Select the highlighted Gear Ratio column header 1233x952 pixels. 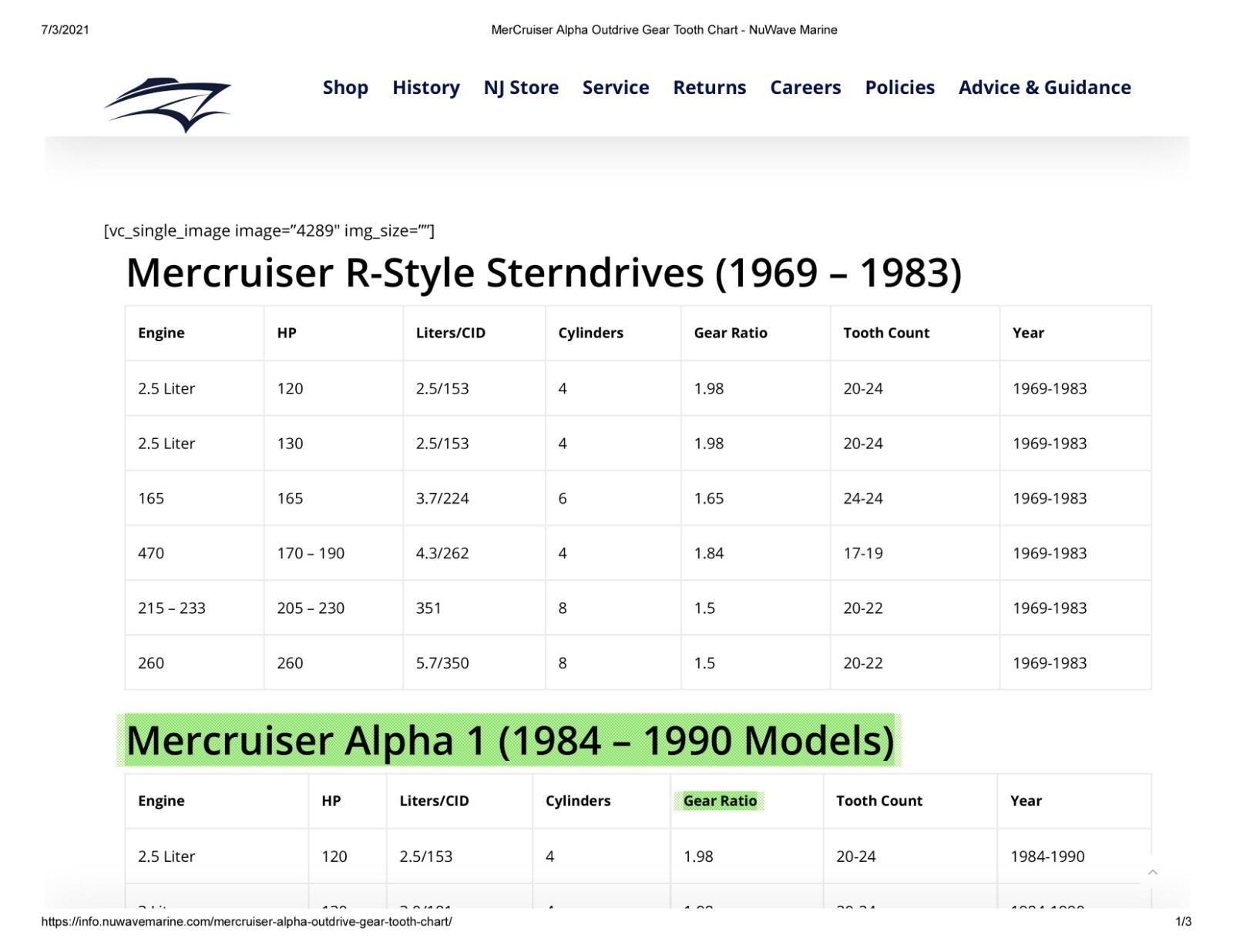coord(720,800)
